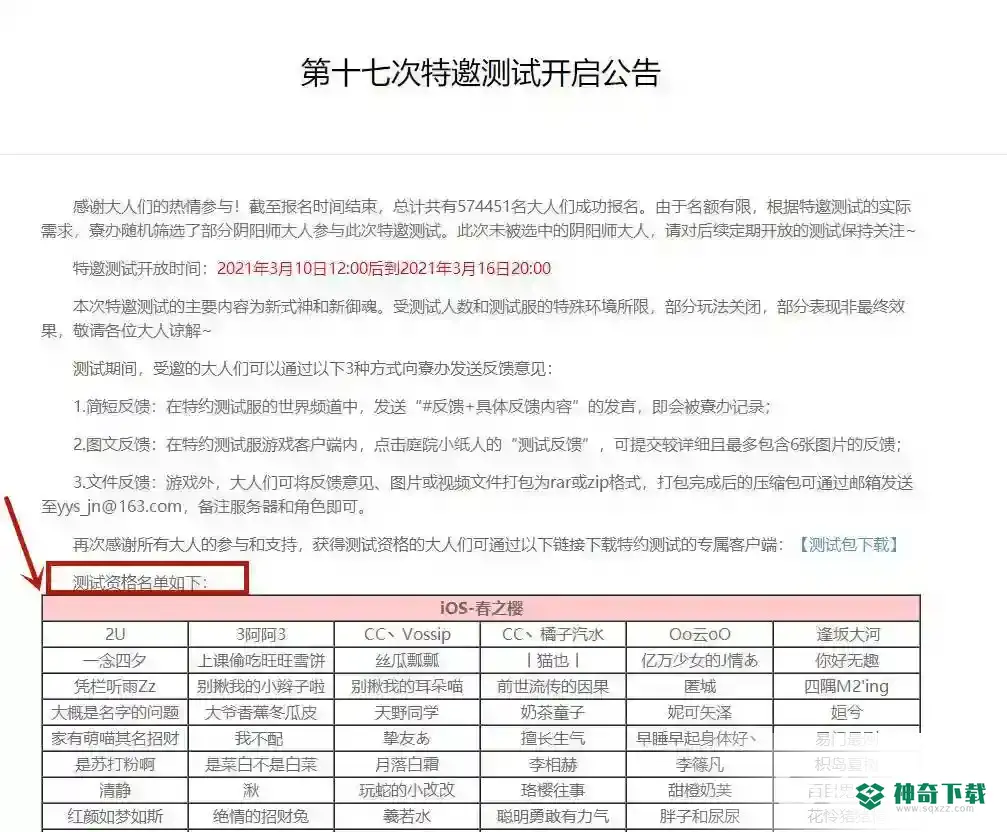
Task: Click table cell CC丶橘子汽水
Action: [553, 634]
